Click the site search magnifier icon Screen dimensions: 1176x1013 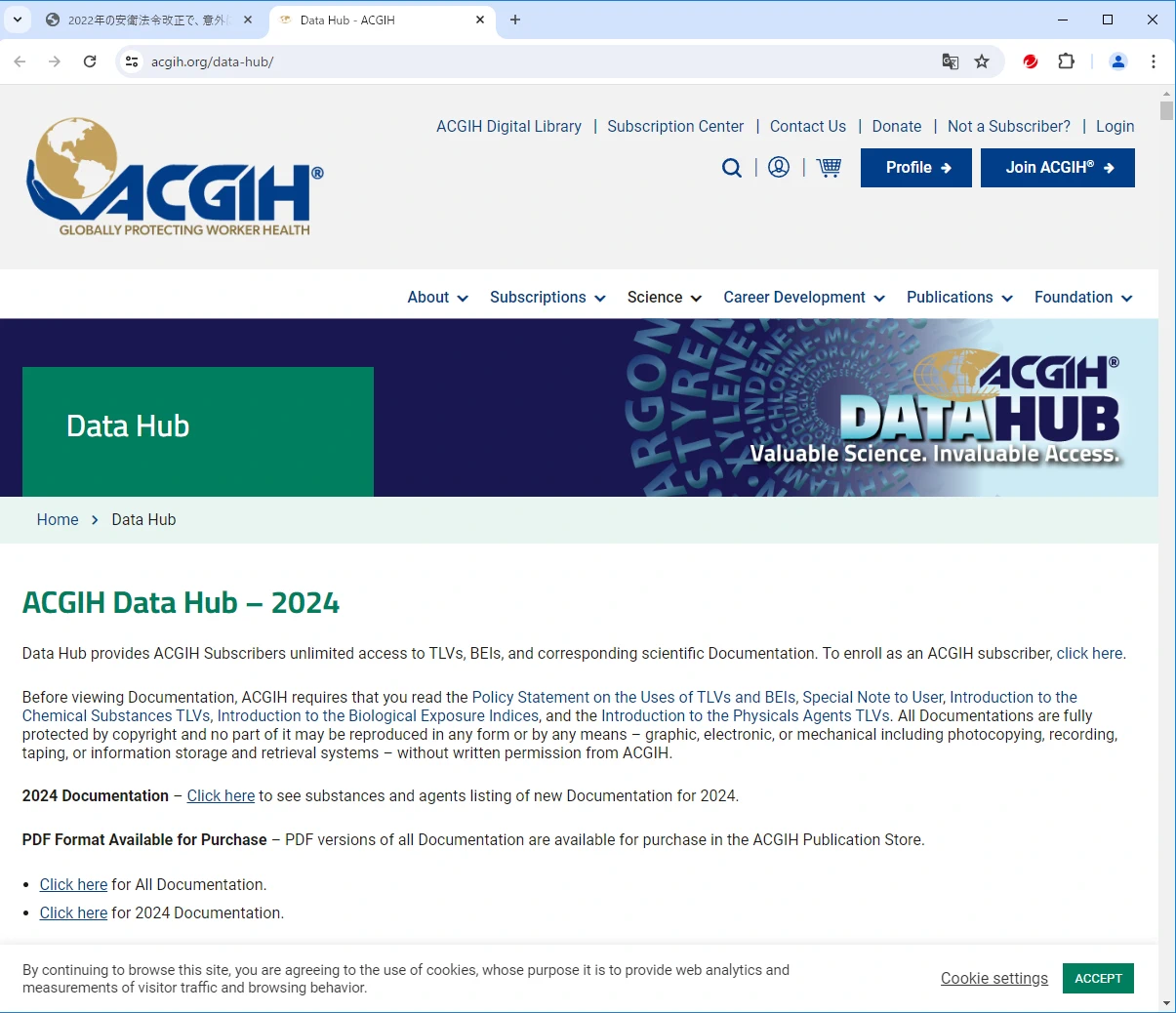731,168
